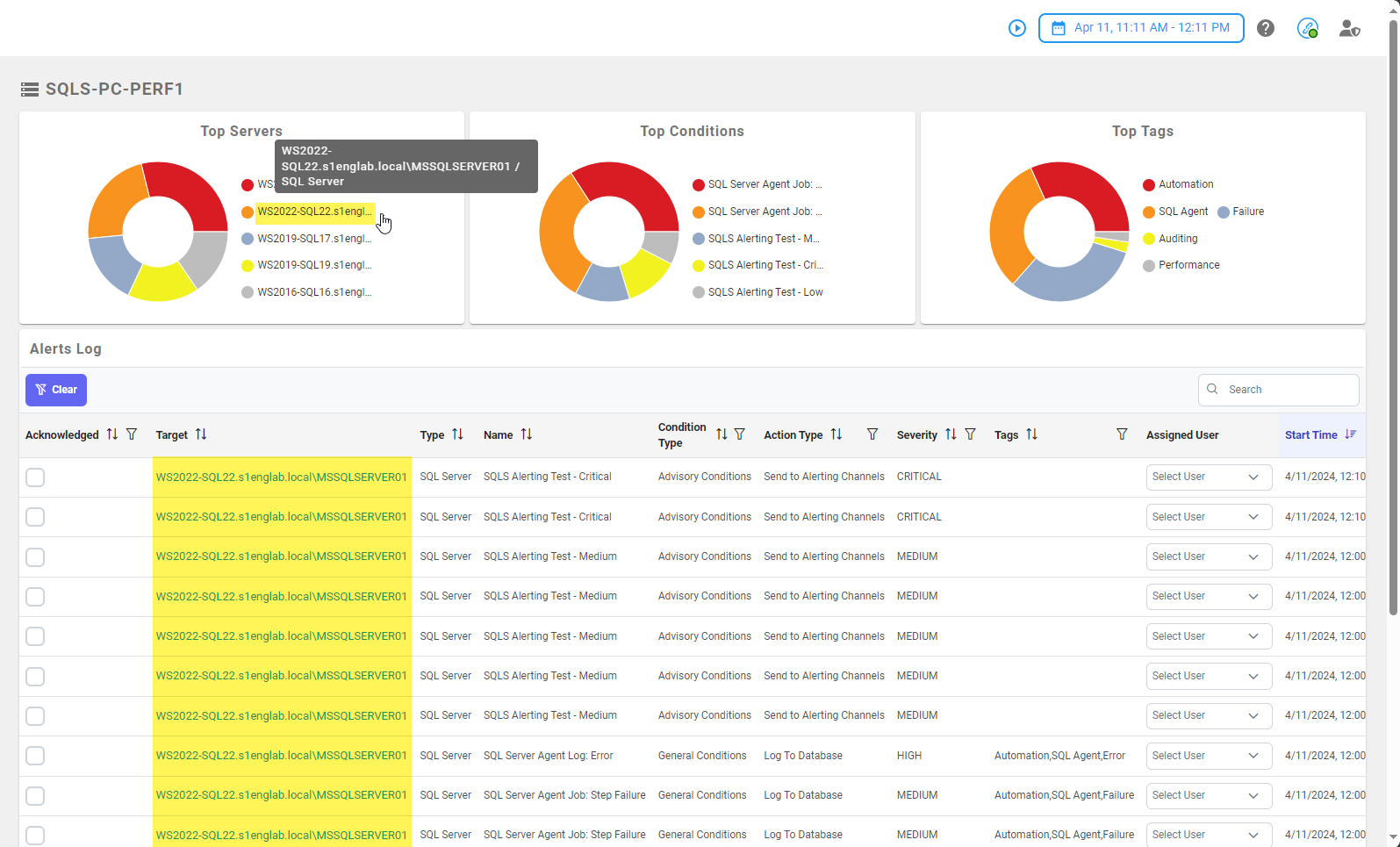Image resolution: width=1400 pixels, height=847 pixels.
Task: Open the date time range picker
Action: [1140, 28]
